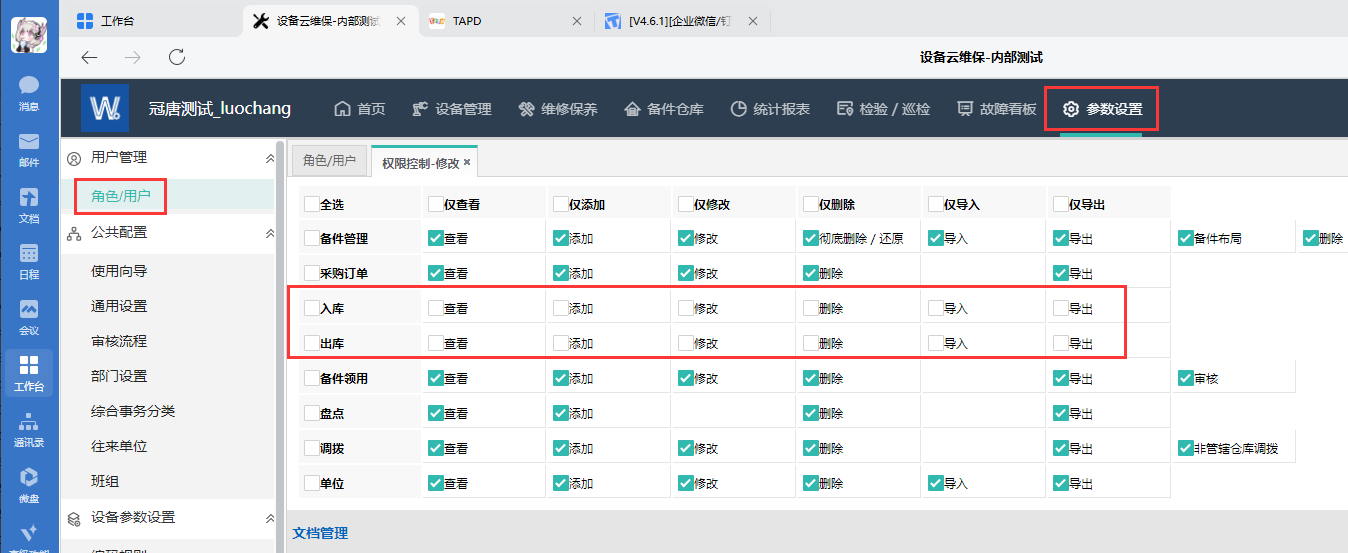Collapse the 公共配置 section
1348x553 pixels.
[269, 233]
